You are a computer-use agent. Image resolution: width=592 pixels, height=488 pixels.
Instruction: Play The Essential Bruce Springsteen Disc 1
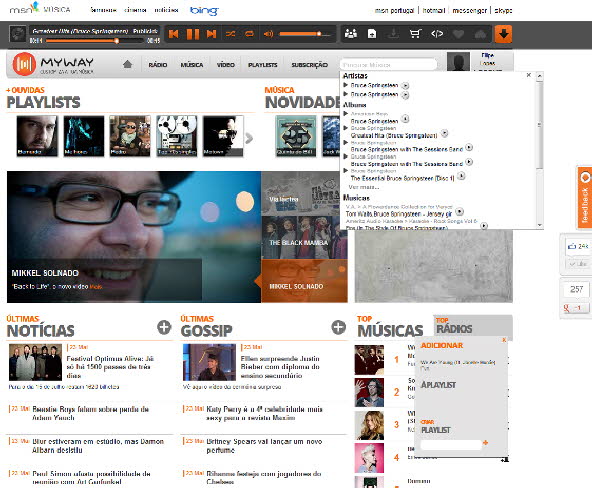(461, 176)
